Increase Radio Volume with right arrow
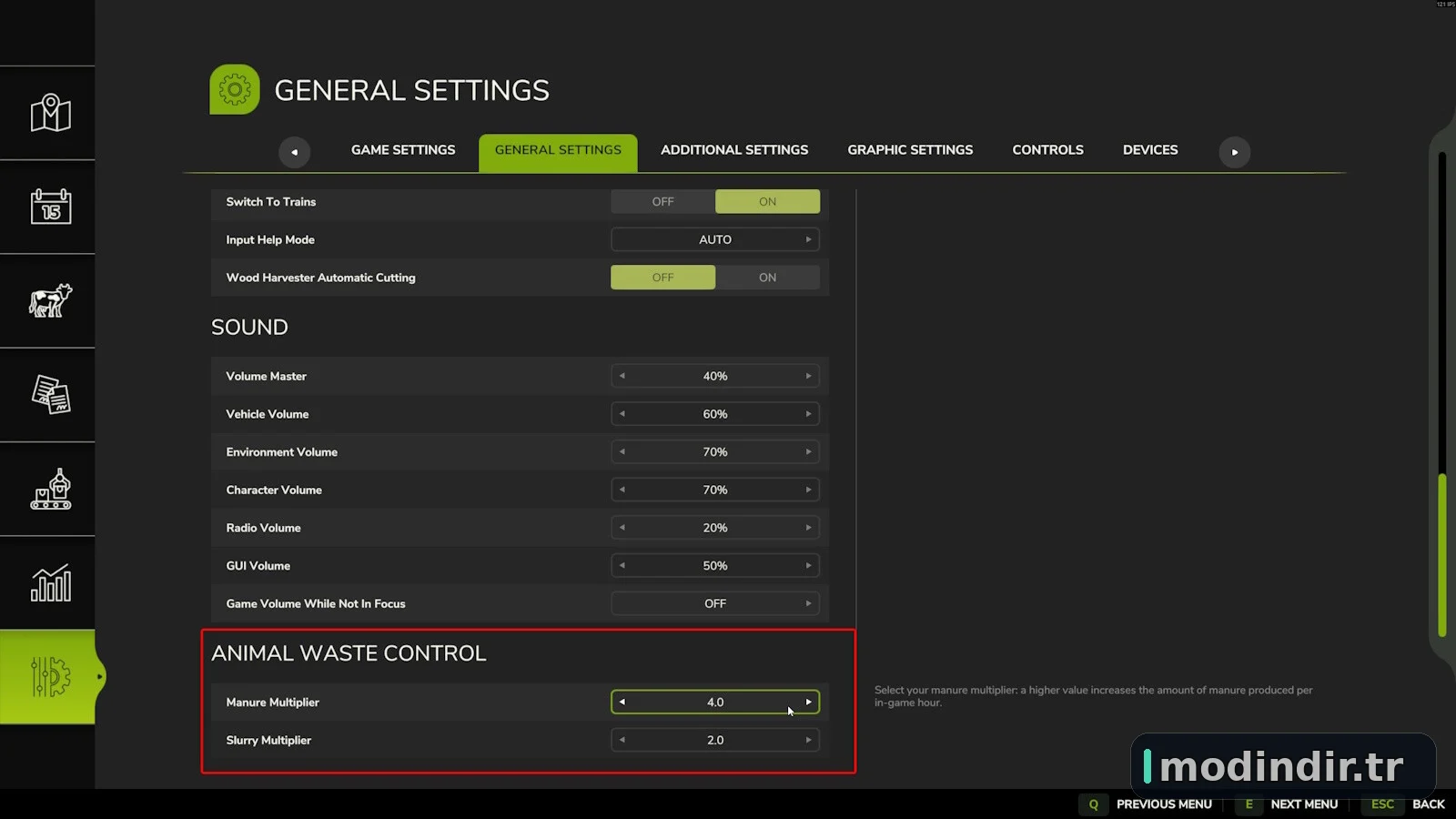This screenshot has height=819, width=1456. [x=808, y=528]
